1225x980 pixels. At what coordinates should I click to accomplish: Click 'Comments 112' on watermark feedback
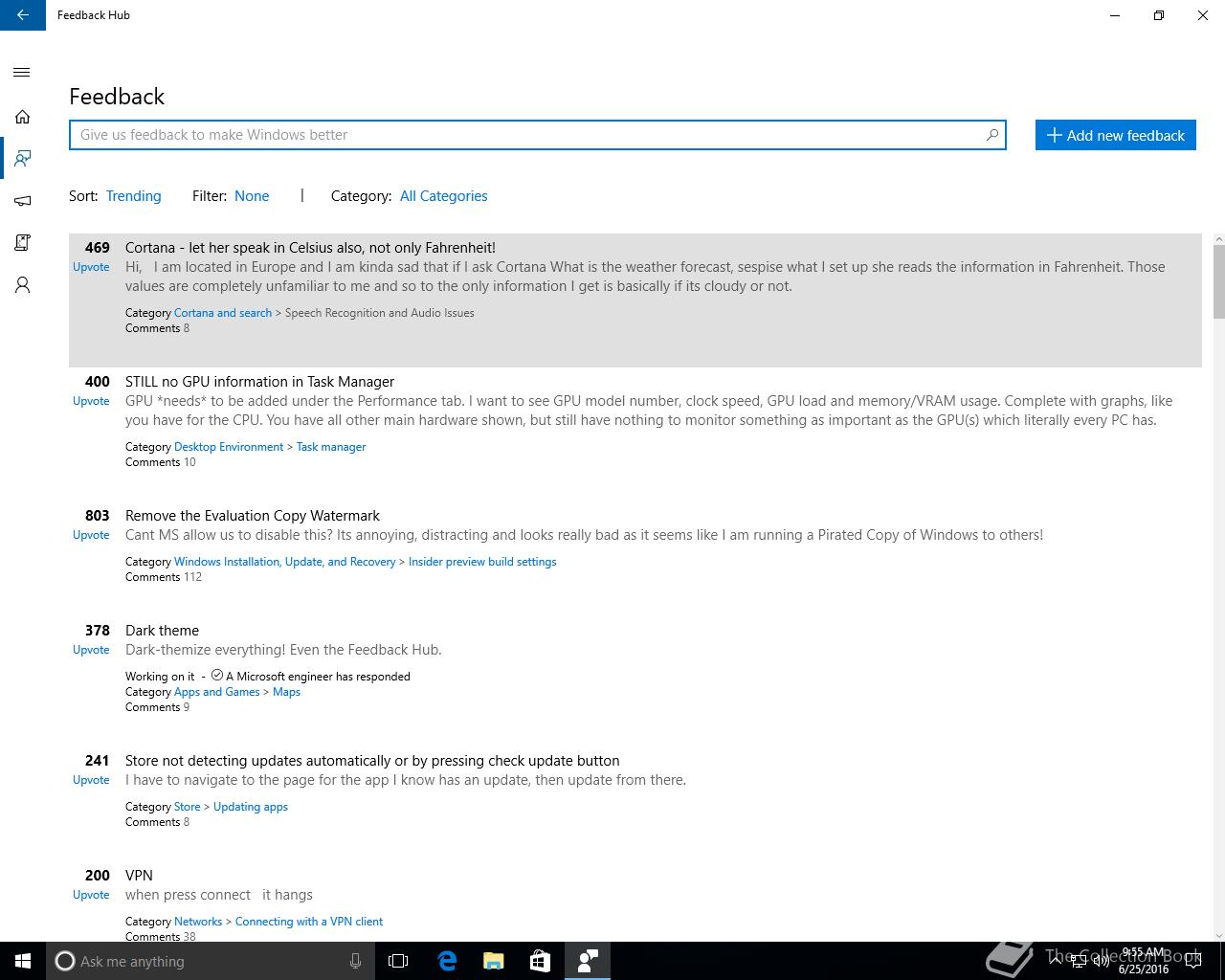pyautogui.click(x=164, y=577)
